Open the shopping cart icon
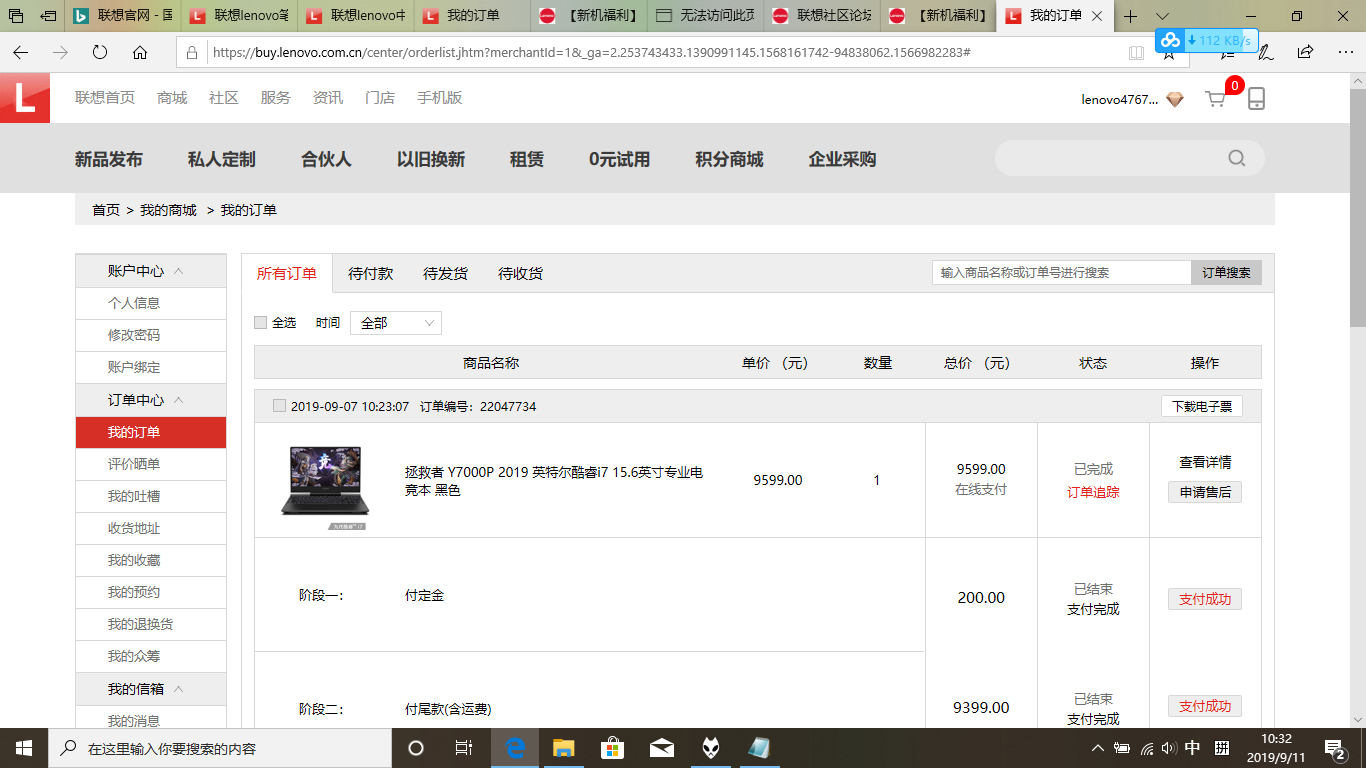This screenshot has width=1366, height=768. click(x=1216, y=99)
